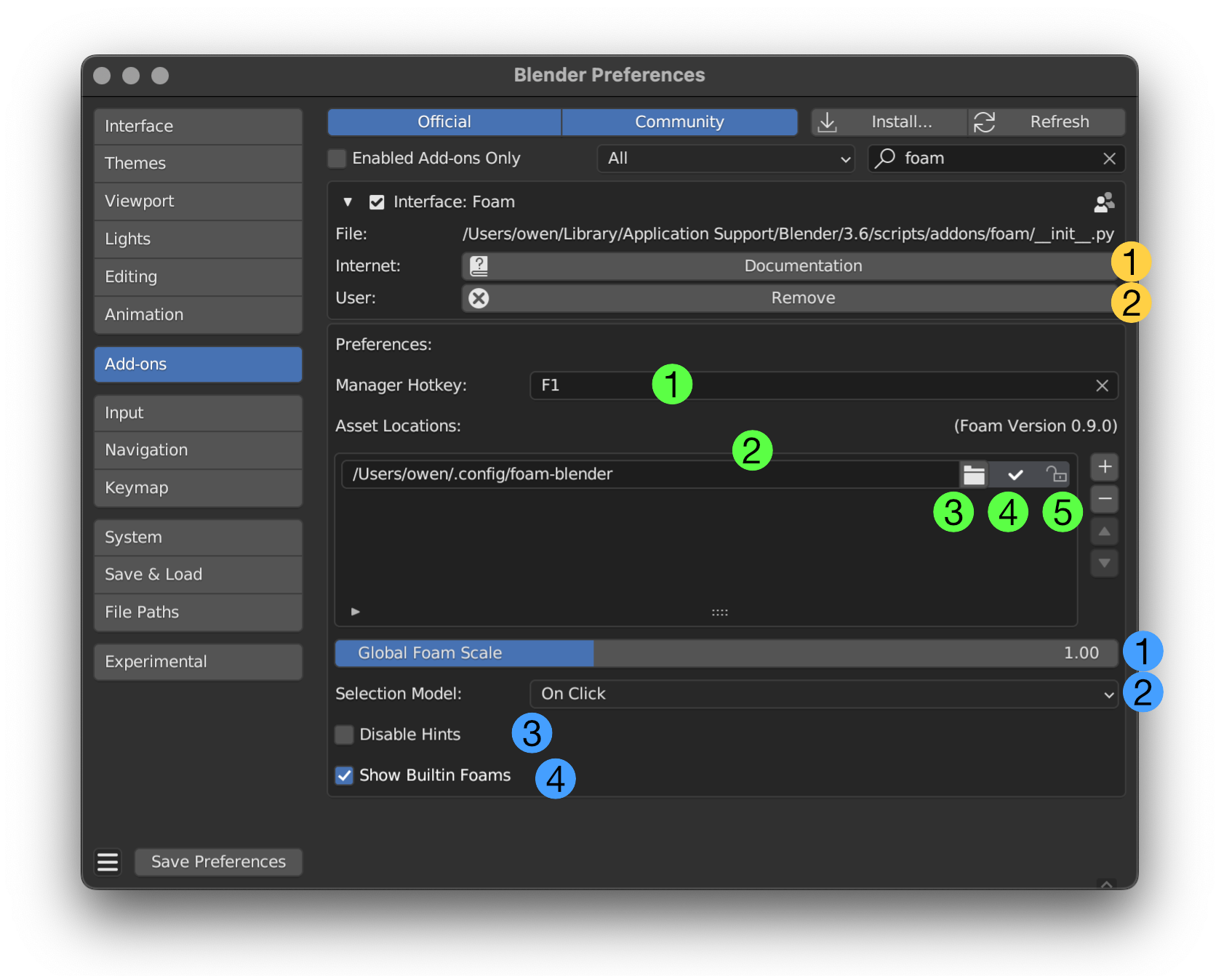Click the addon file path text
This screenshot has width=1232, height=976.
(x=788, y=234)
